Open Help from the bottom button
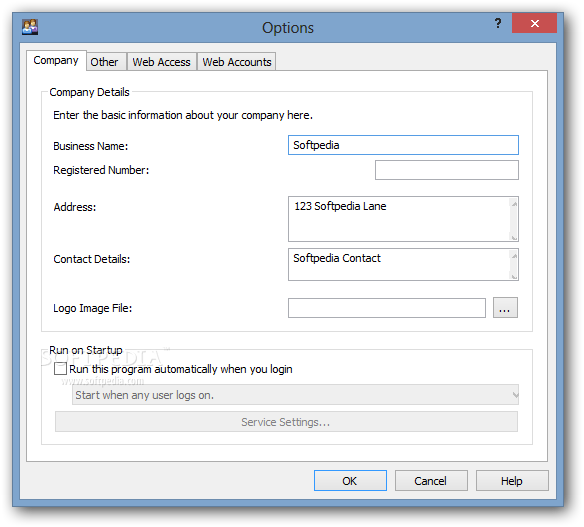This screenshot has height=527, width=584. pyautogui.click(x=512, y=481)
